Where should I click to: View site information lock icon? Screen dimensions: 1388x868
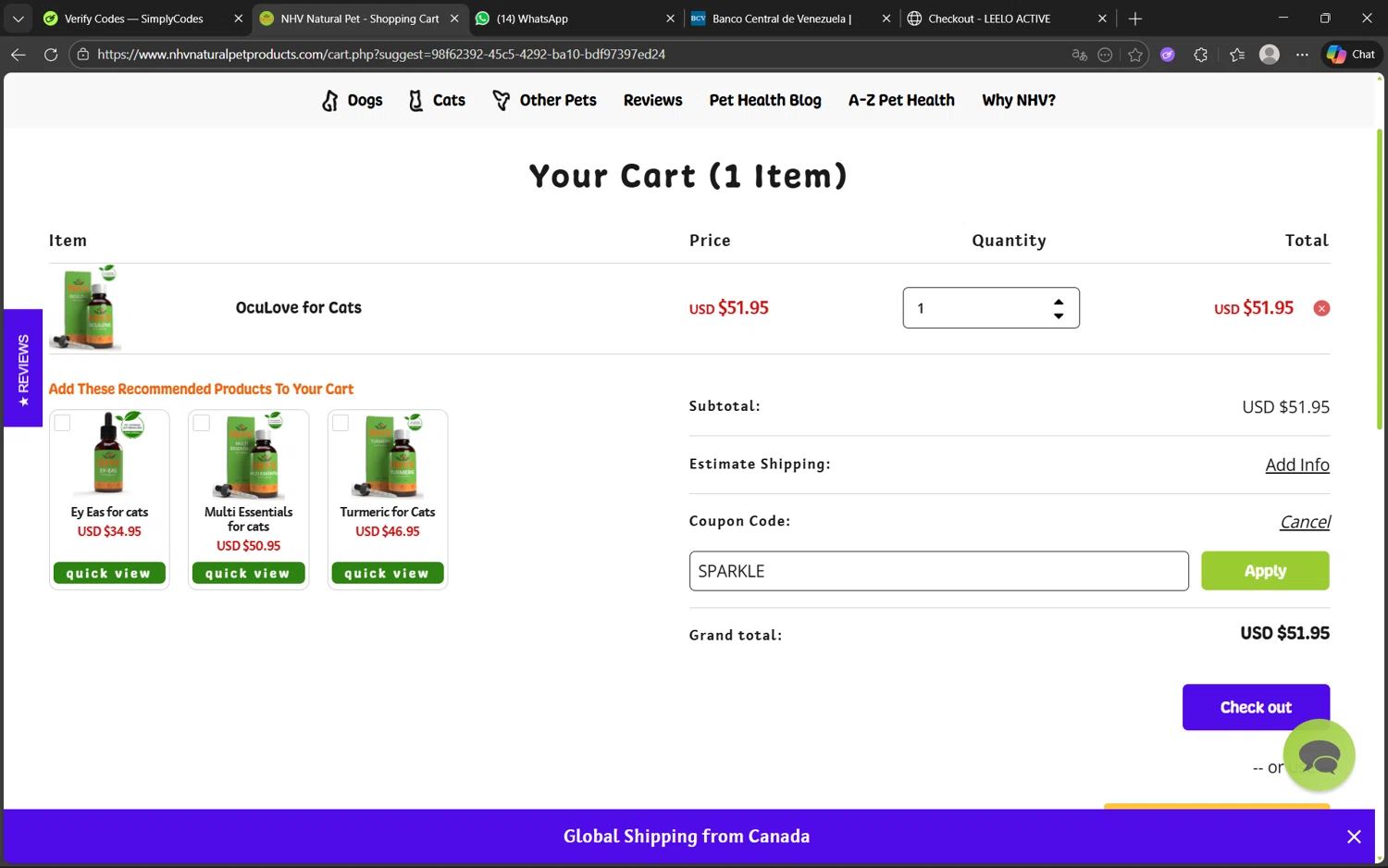click(x=83, y=55)
